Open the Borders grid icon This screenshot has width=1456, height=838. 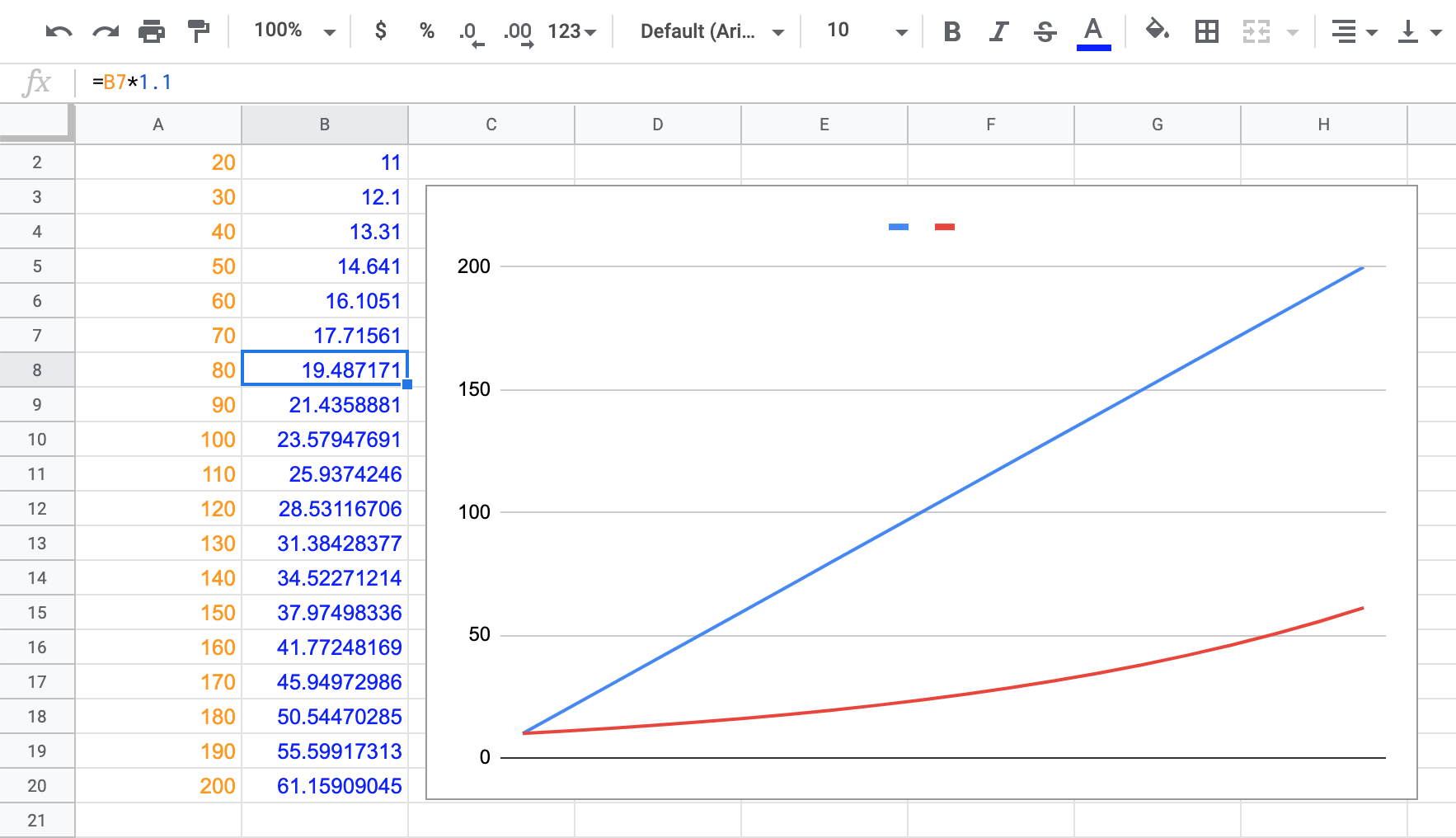pyautogui.click(x=1206, y=32)
